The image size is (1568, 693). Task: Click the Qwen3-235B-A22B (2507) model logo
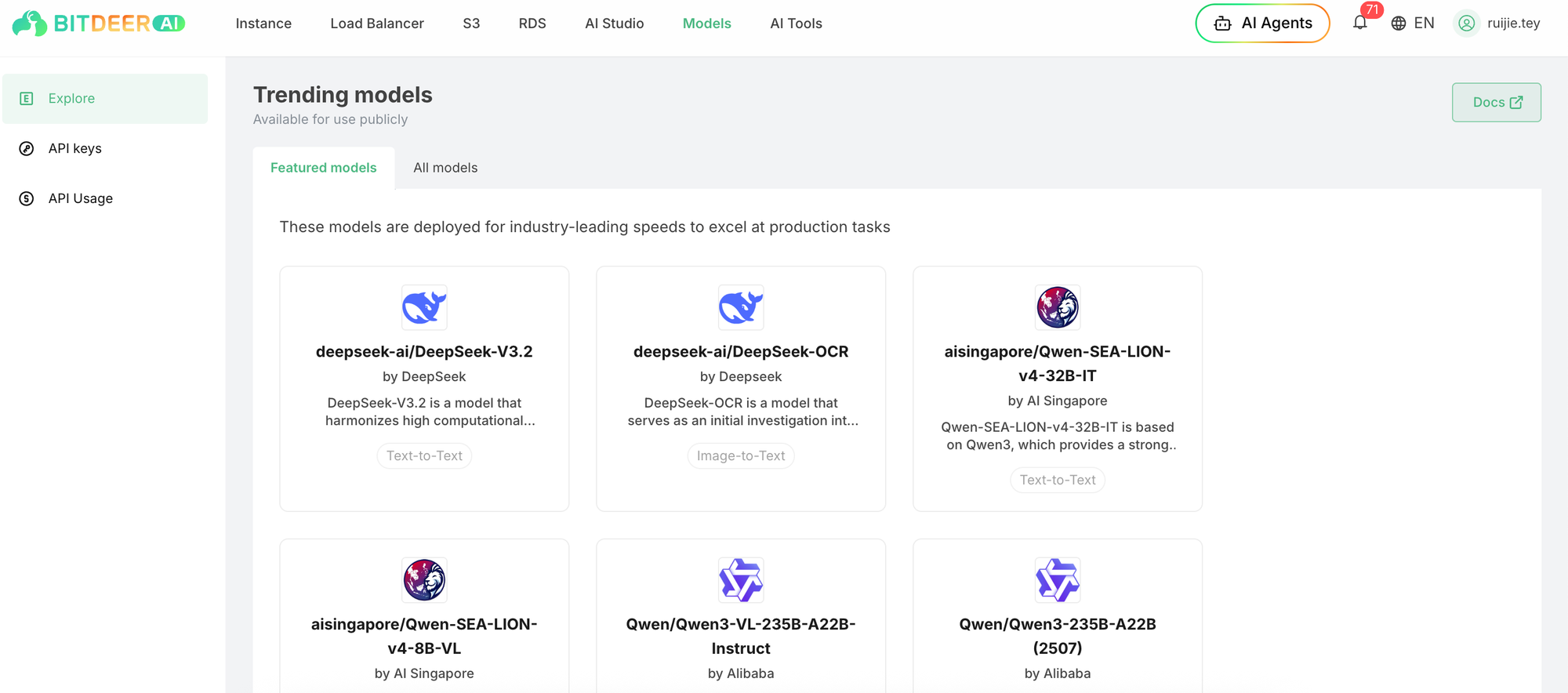tap(1058, 580)
